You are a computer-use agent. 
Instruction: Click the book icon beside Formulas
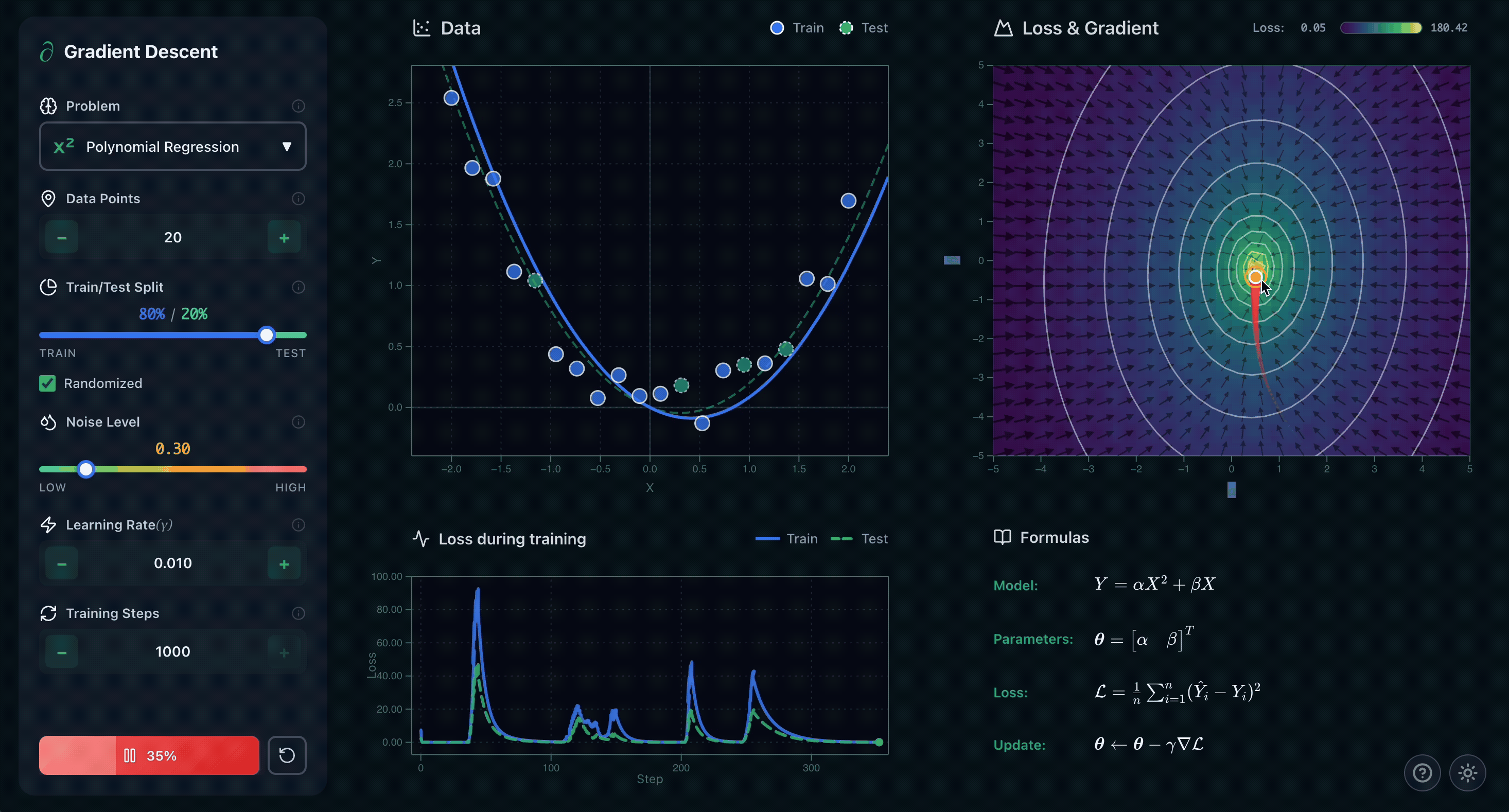(1002, 537)
